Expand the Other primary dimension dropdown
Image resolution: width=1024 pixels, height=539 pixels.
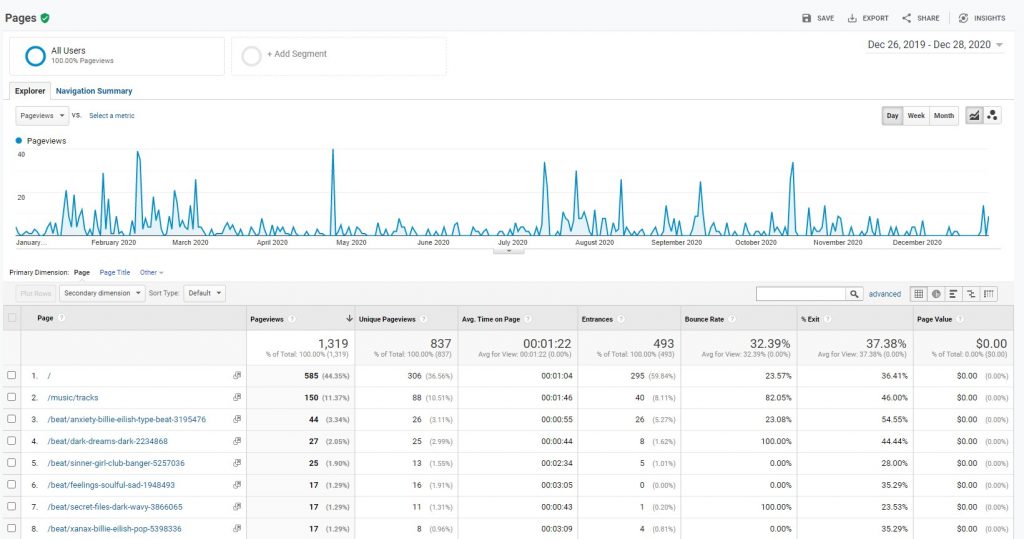click(x=152, y=272)
